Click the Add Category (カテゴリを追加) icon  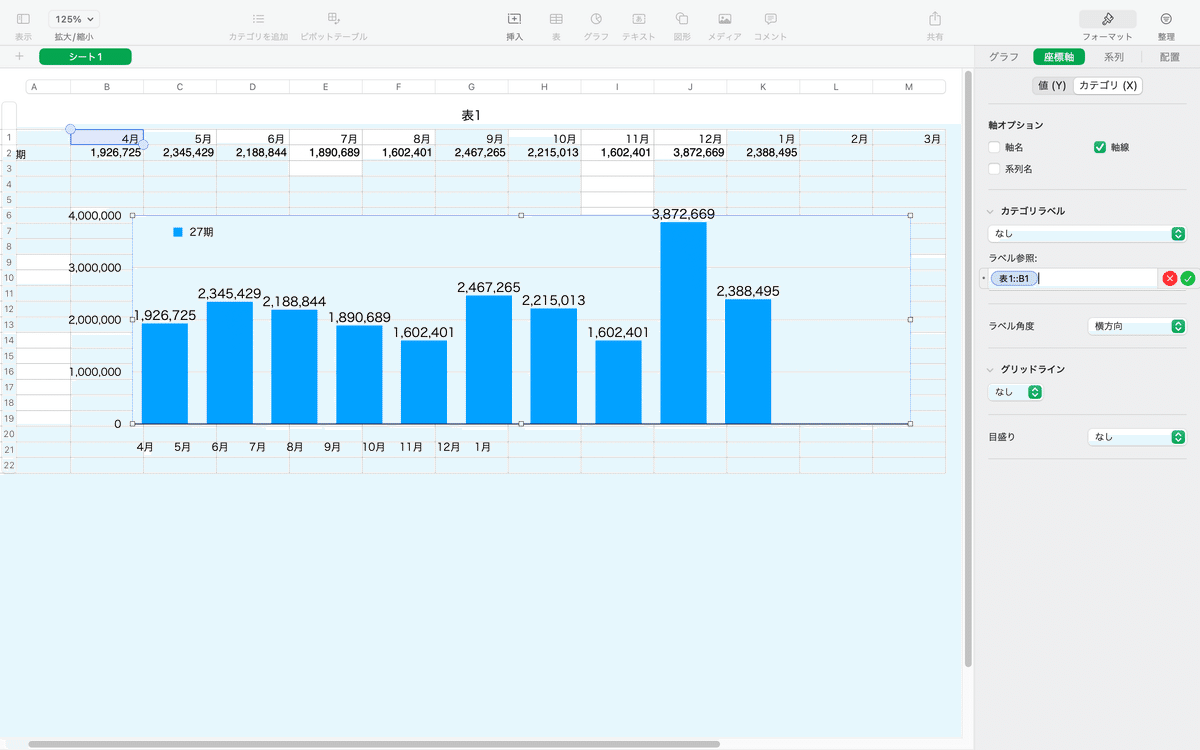coord(258,19)
